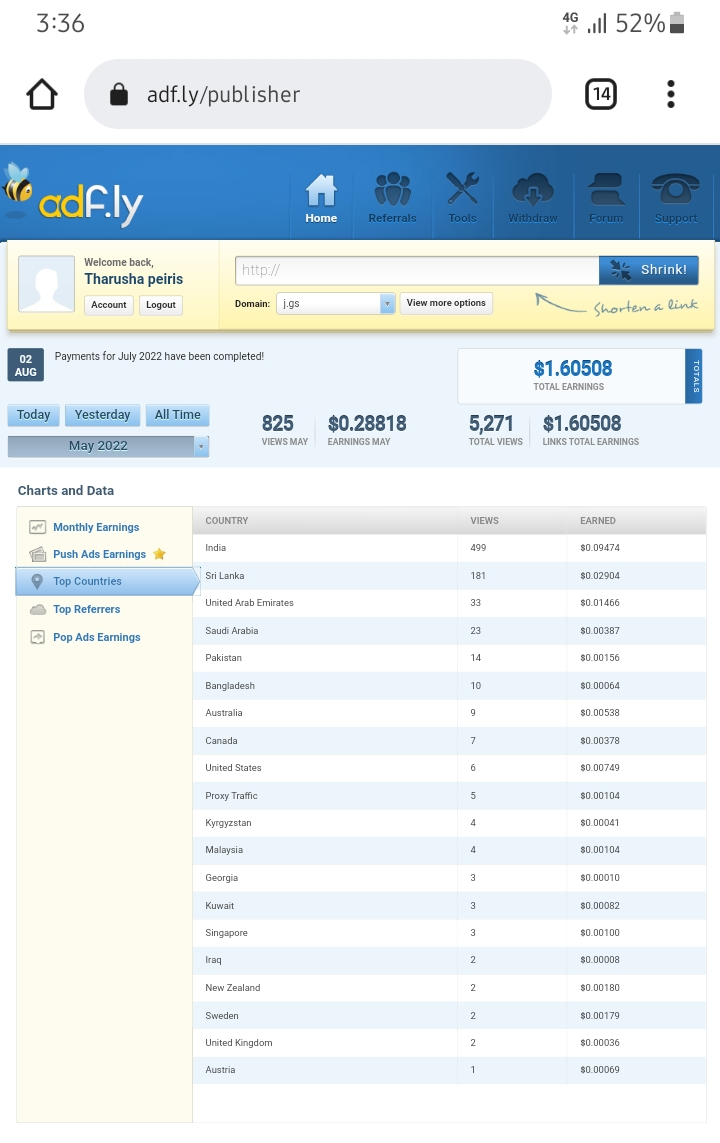Select the Yesterday tab
This screenshot has height=1143, width=720.
coord(102,415)
